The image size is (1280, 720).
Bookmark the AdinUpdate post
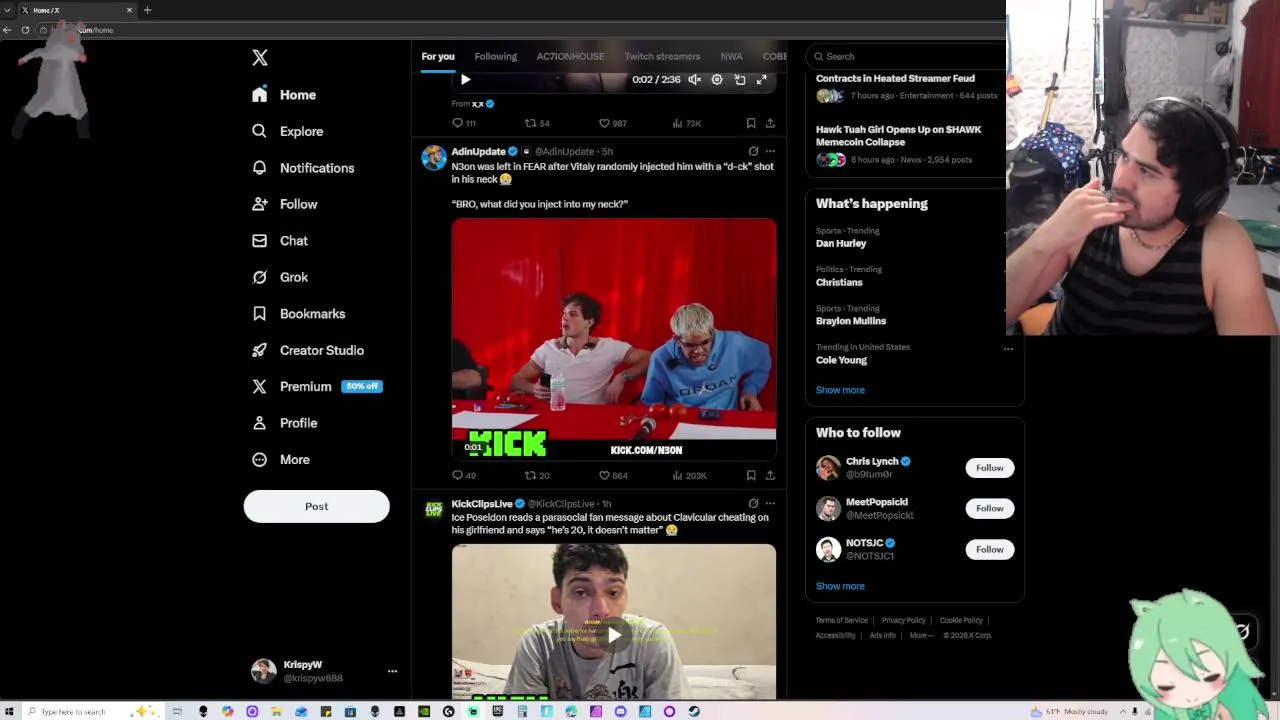751,476
